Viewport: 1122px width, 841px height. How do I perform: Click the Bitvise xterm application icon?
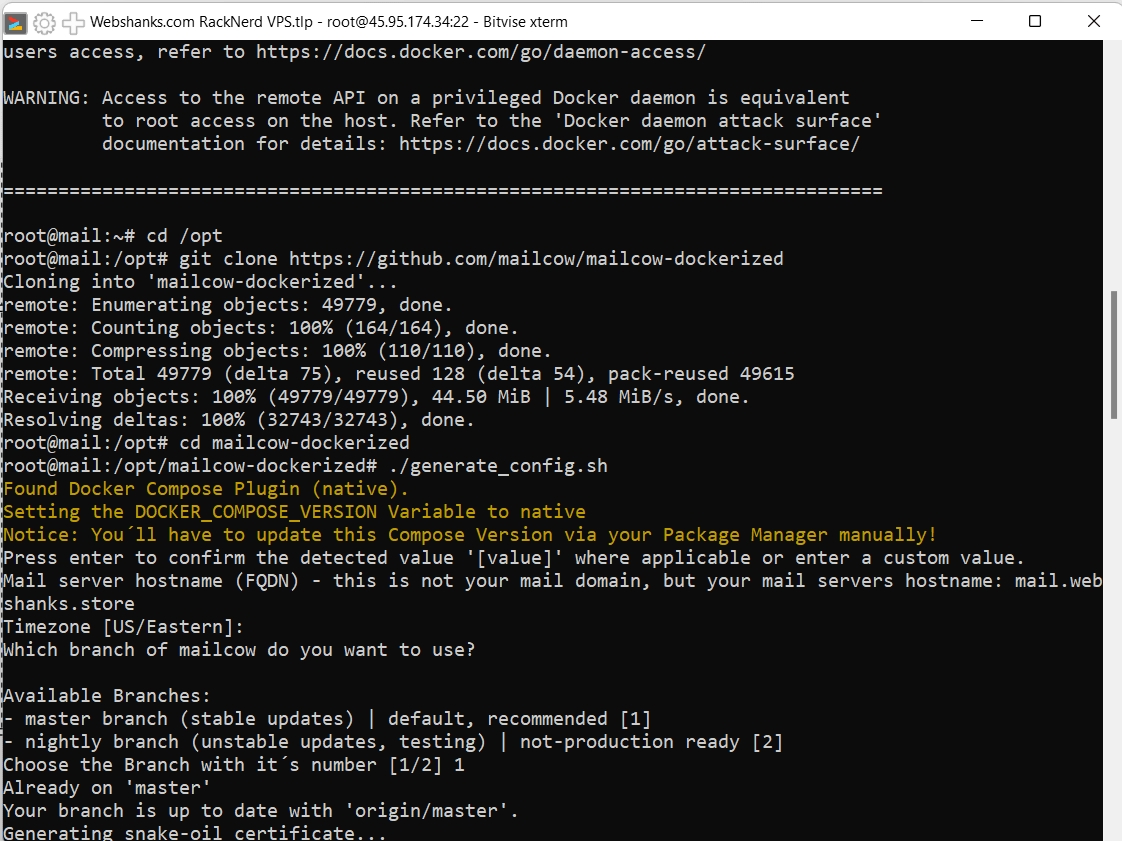pyautogui.click(x=16, y=21)
